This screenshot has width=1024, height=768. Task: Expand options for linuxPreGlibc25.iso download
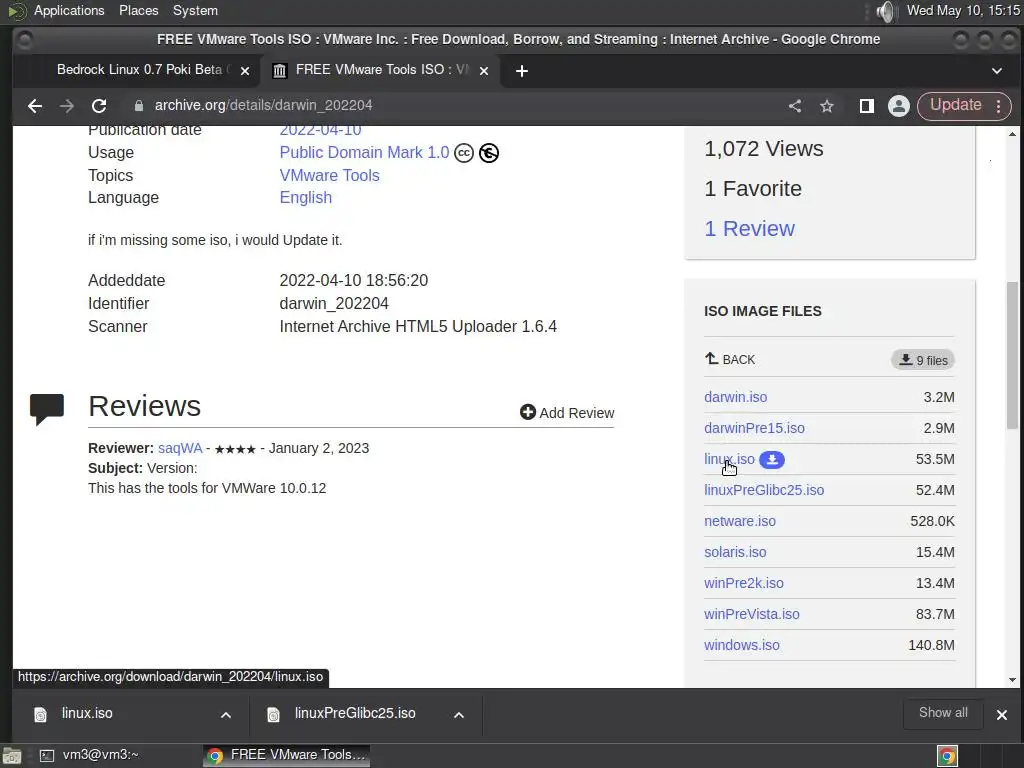click(459, 715)
